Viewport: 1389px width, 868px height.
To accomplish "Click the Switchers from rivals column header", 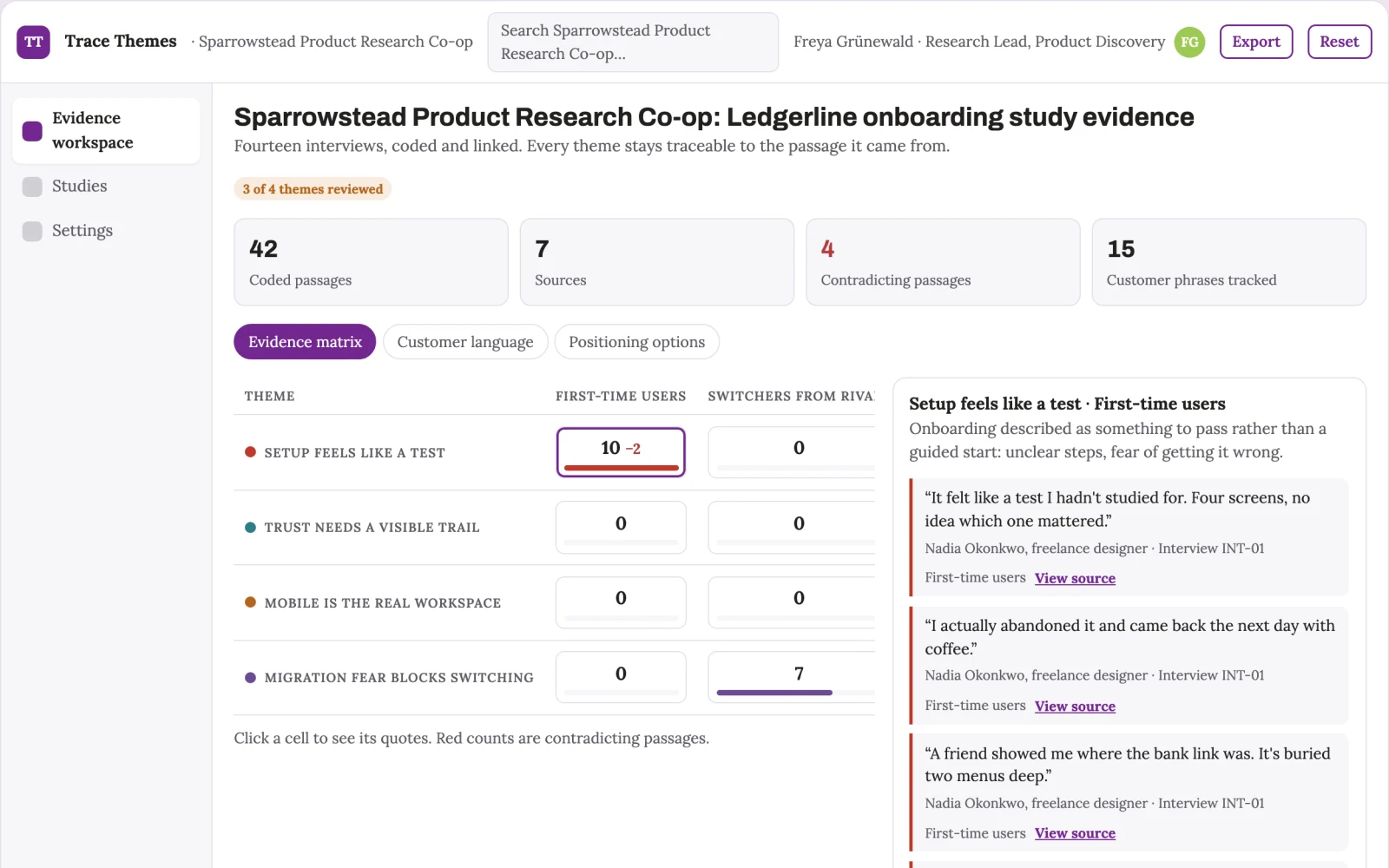I will [x=791, y=396].
